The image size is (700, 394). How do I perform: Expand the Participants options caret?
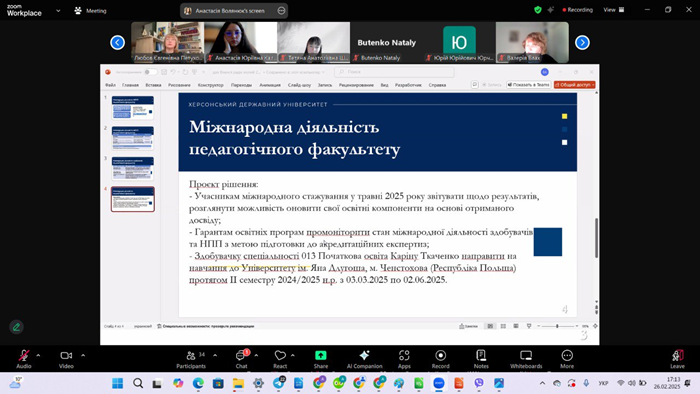[x=215, y=356]
